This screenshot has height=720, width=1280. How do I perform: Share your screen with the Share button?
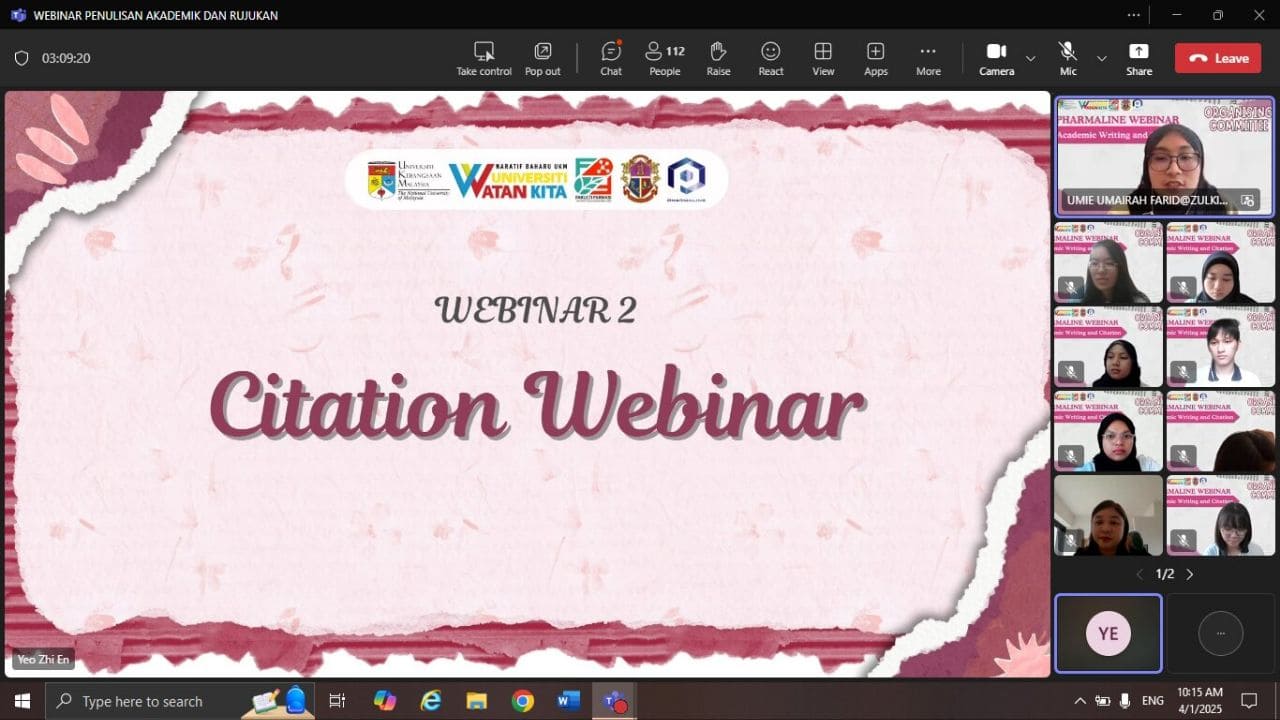point(1139,58)
